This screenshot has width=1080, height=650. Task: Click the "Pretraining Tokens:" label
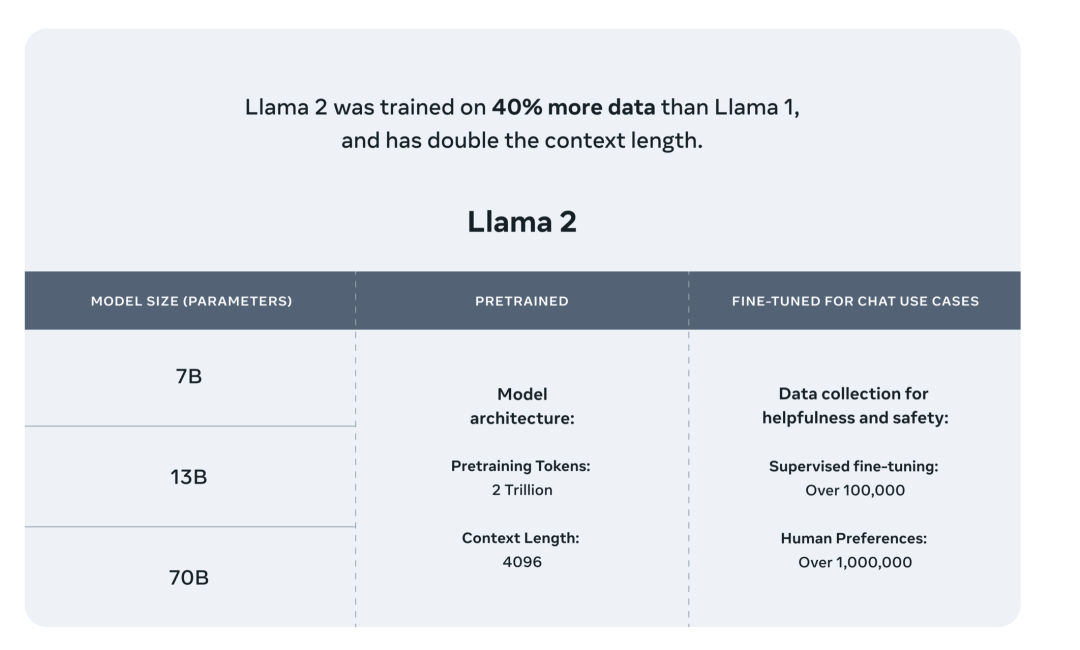521,467
